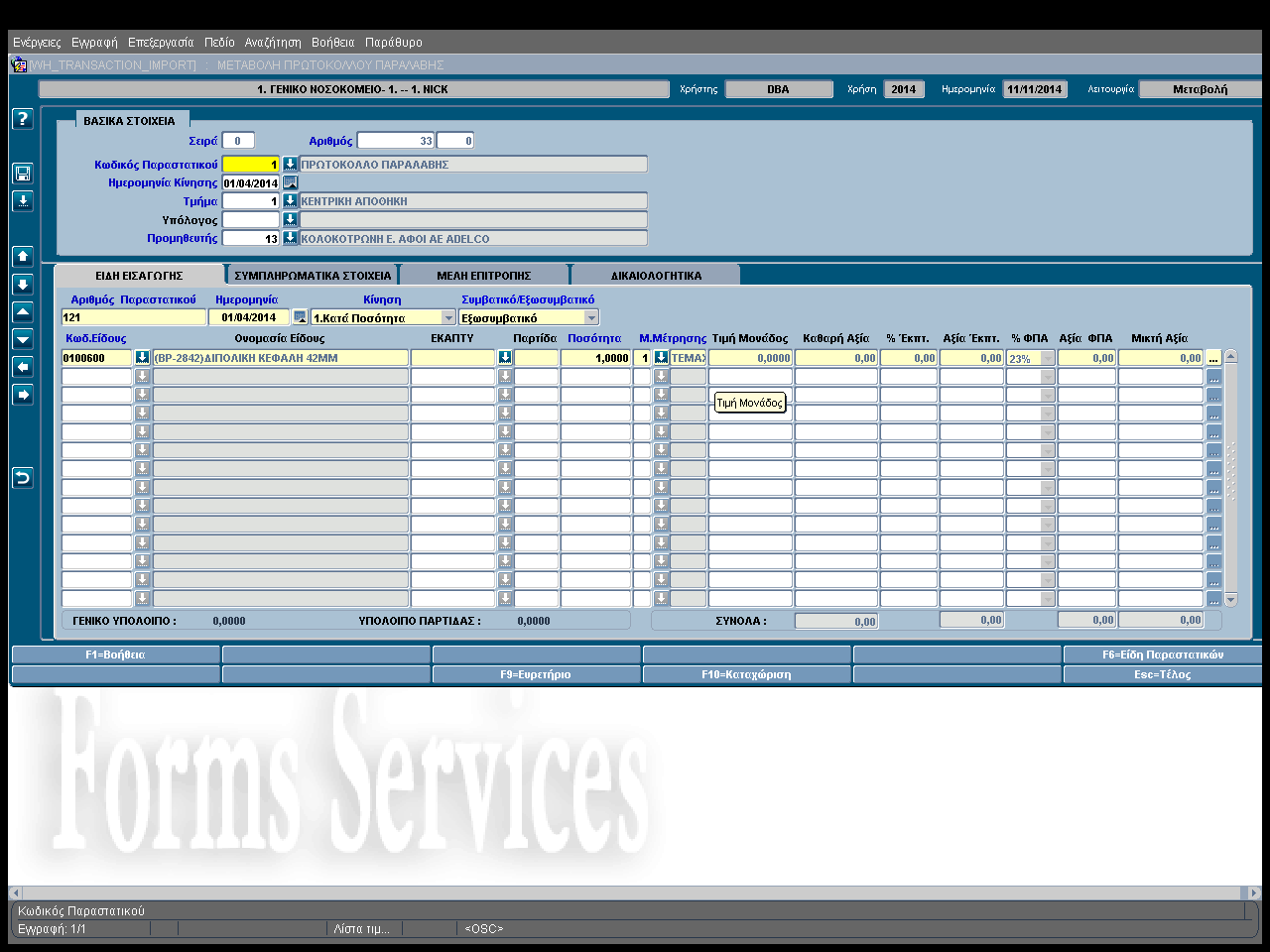The height and width of the screenshot is (952, 1270).
Task: Click the help question mark icon
Action: (x=22, y=118)
